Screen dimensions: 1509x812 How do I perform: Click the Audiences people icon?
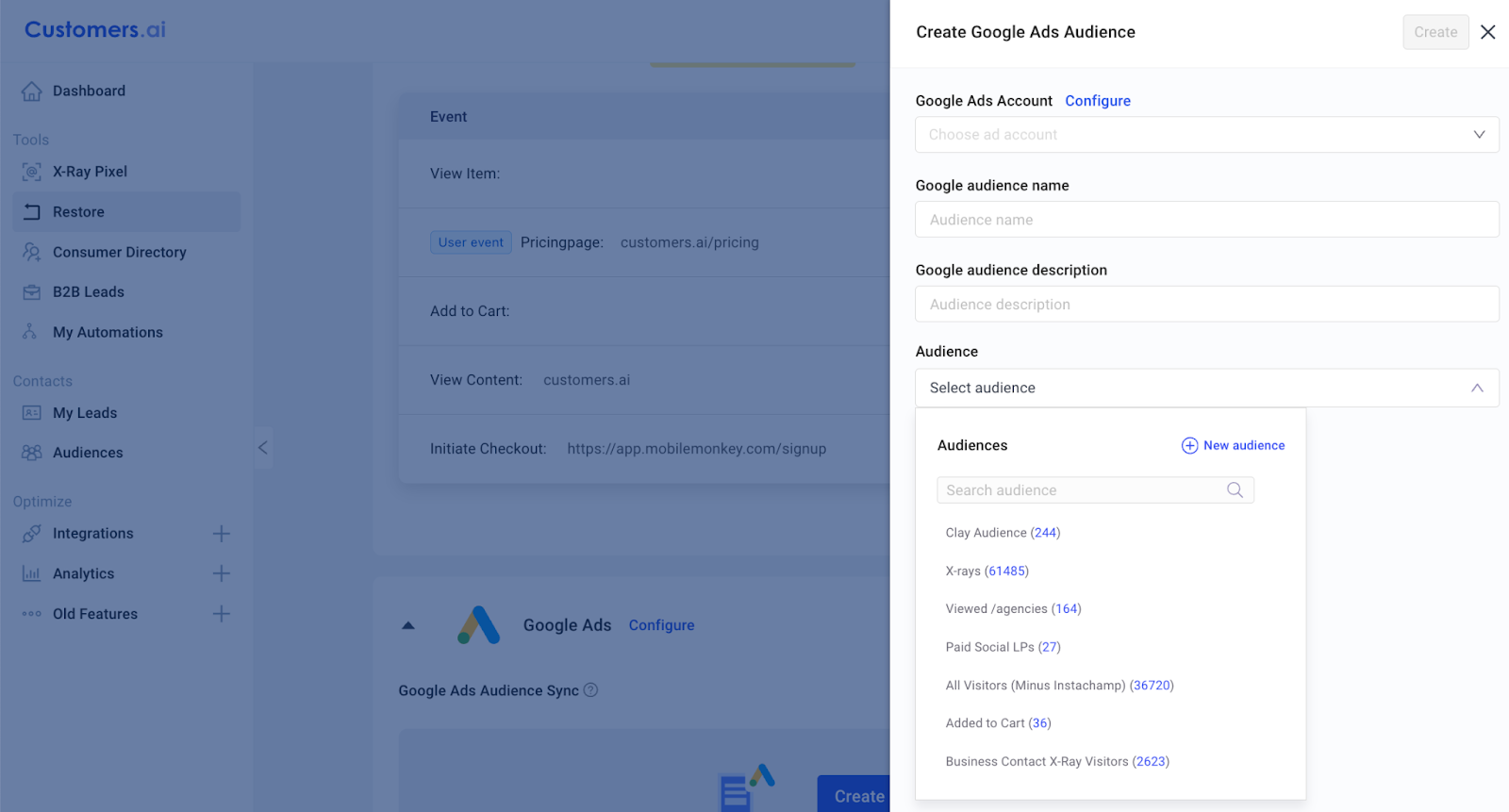(32, 453)
